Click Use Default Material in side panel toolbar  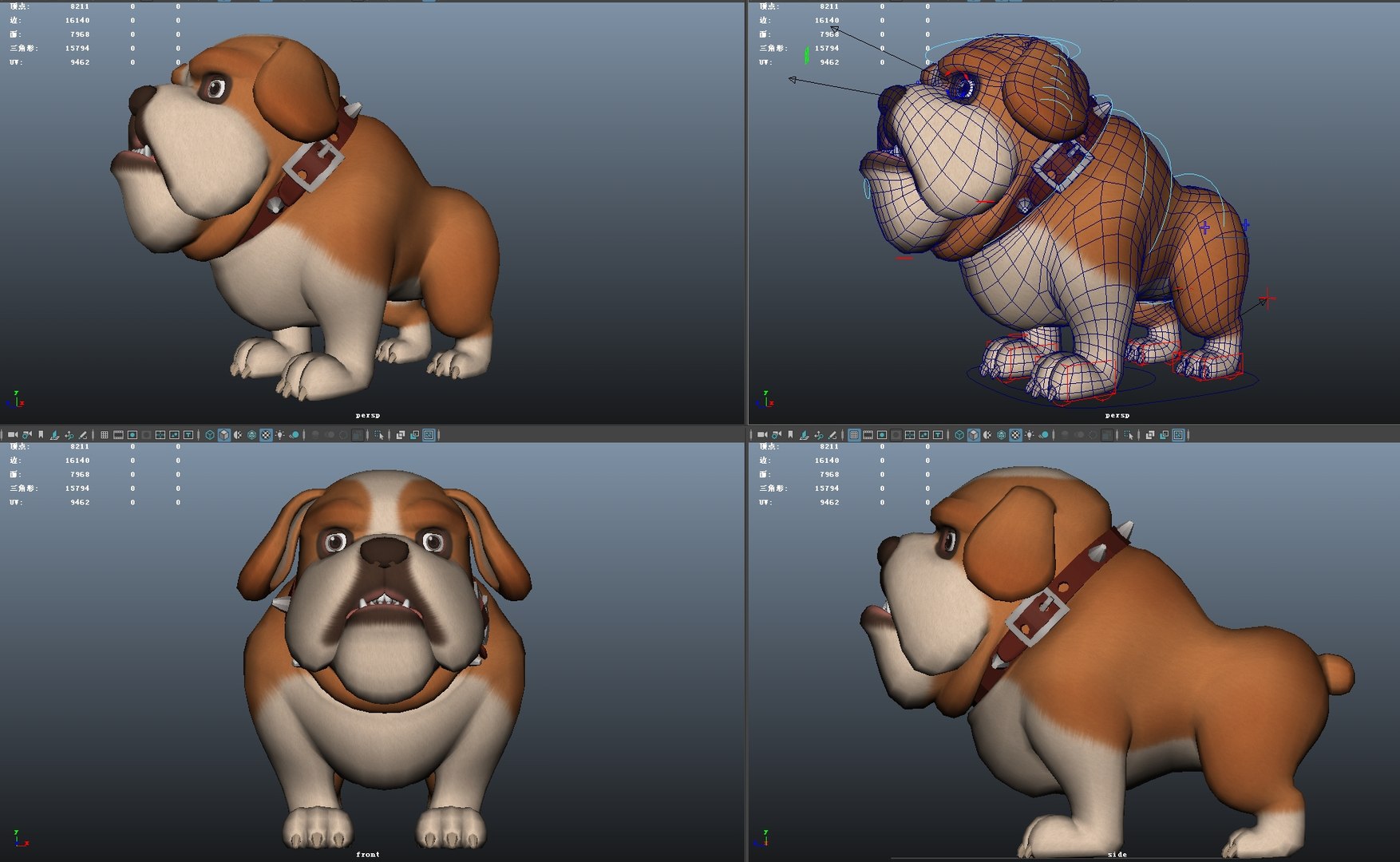point(987,435)
